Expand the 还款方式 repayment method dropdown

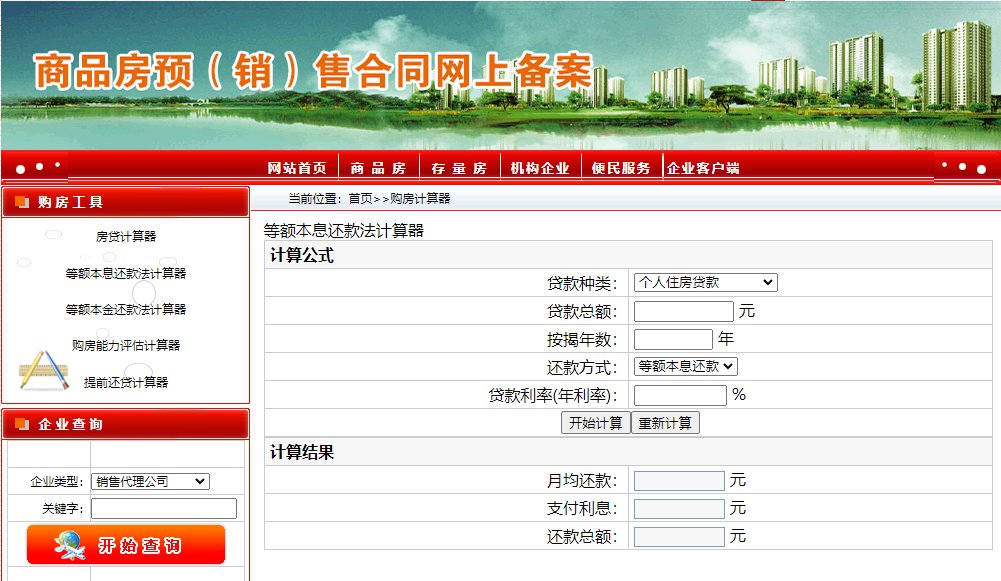point(686,367)
